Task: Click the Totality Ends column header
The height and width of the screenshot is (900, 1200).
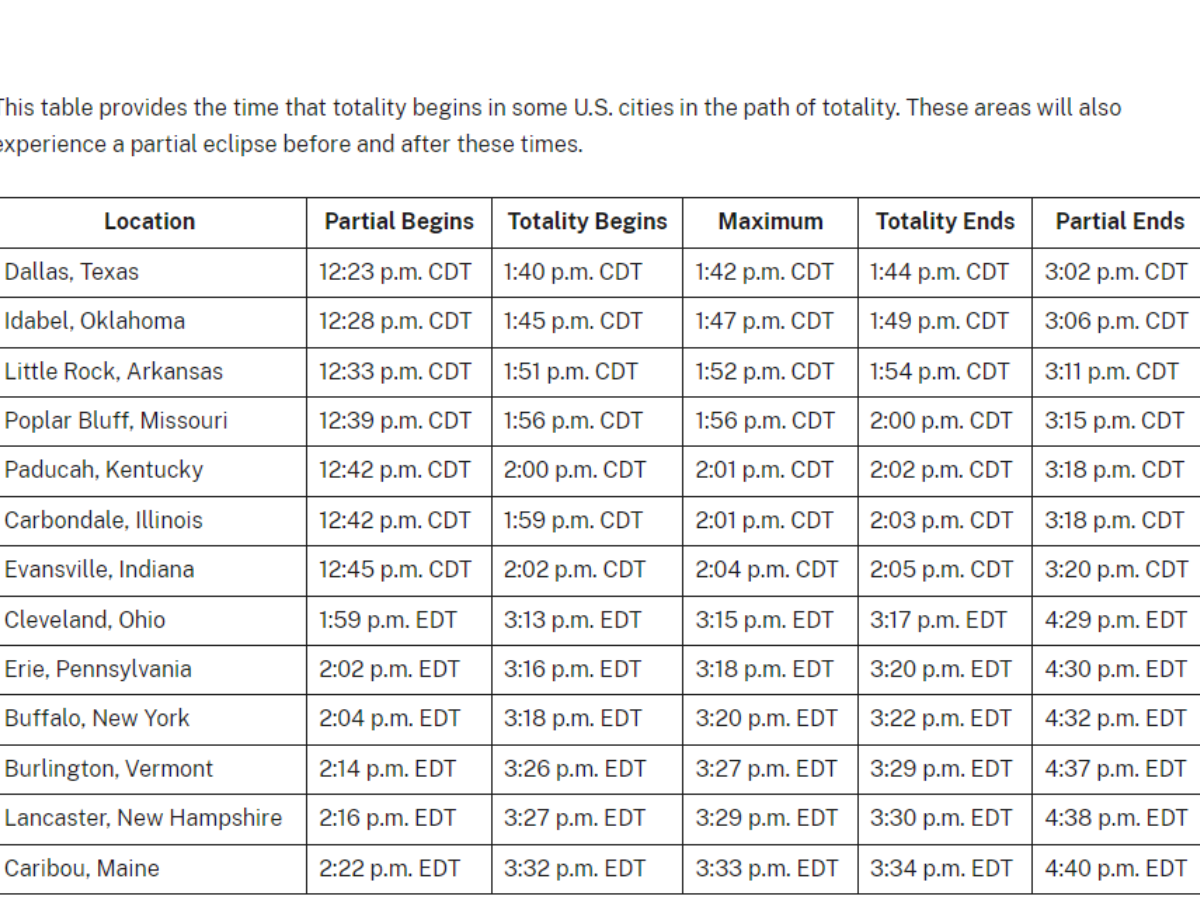Action: pos(945,222)
